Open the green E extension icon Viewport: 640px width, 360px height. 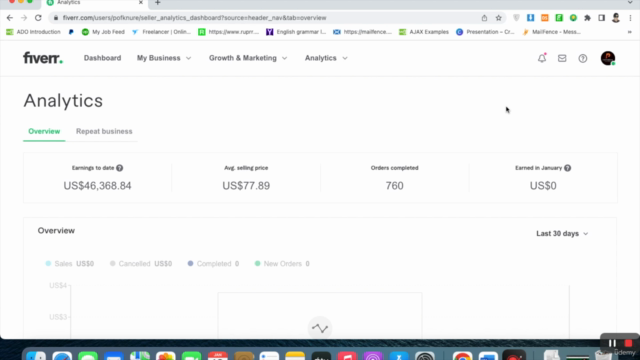[x=559, y=18]
